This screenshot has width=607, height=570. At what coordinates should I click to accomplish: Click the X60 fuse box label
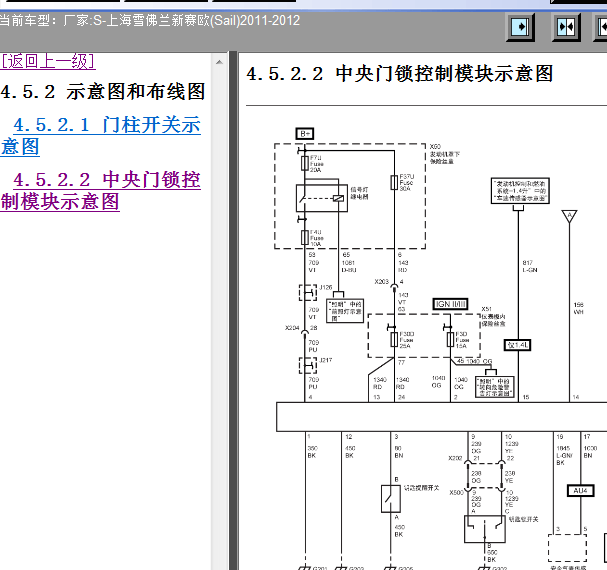[445, 154]
